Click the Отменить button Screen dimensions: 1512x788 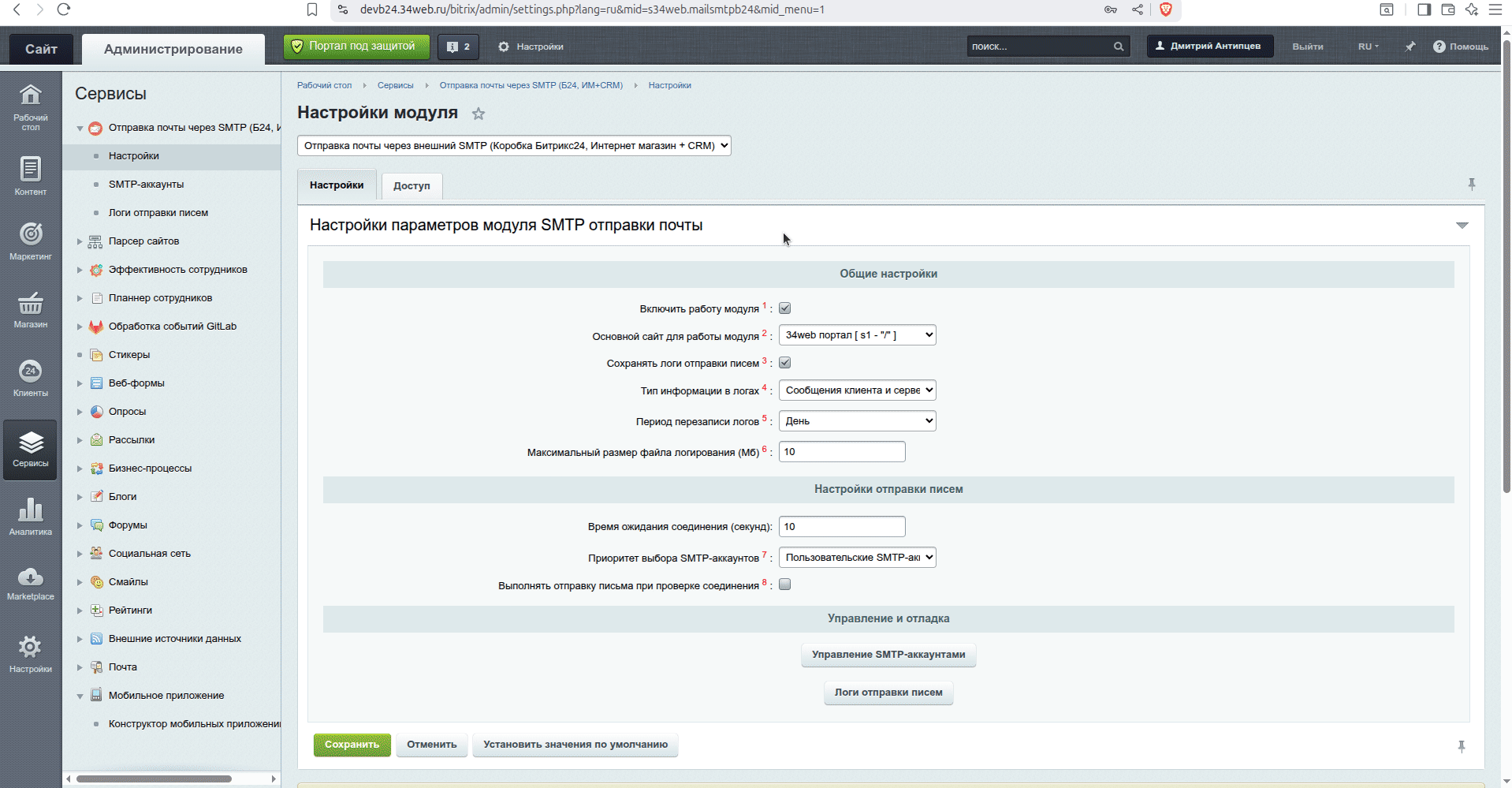[x=431, y=745]
